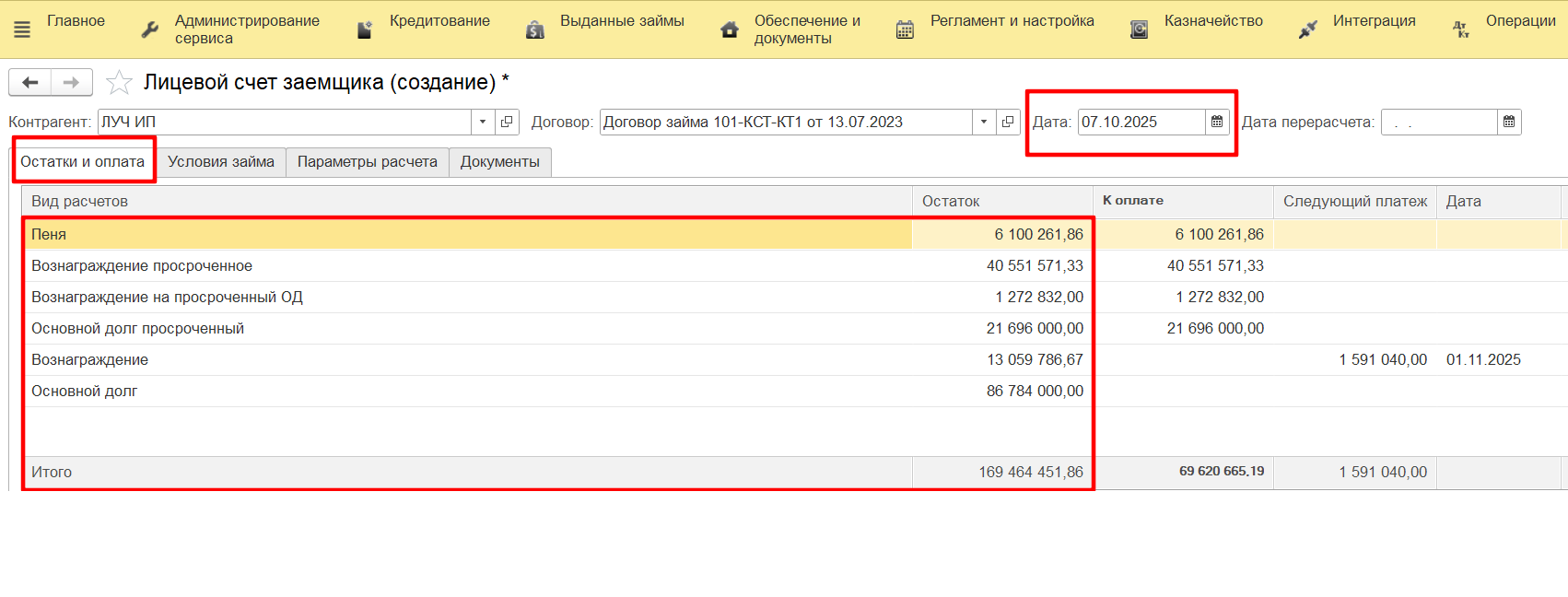Click the Дата field showing 07.10.2025
The image size is (1568, 597).
coord(1141,122)
